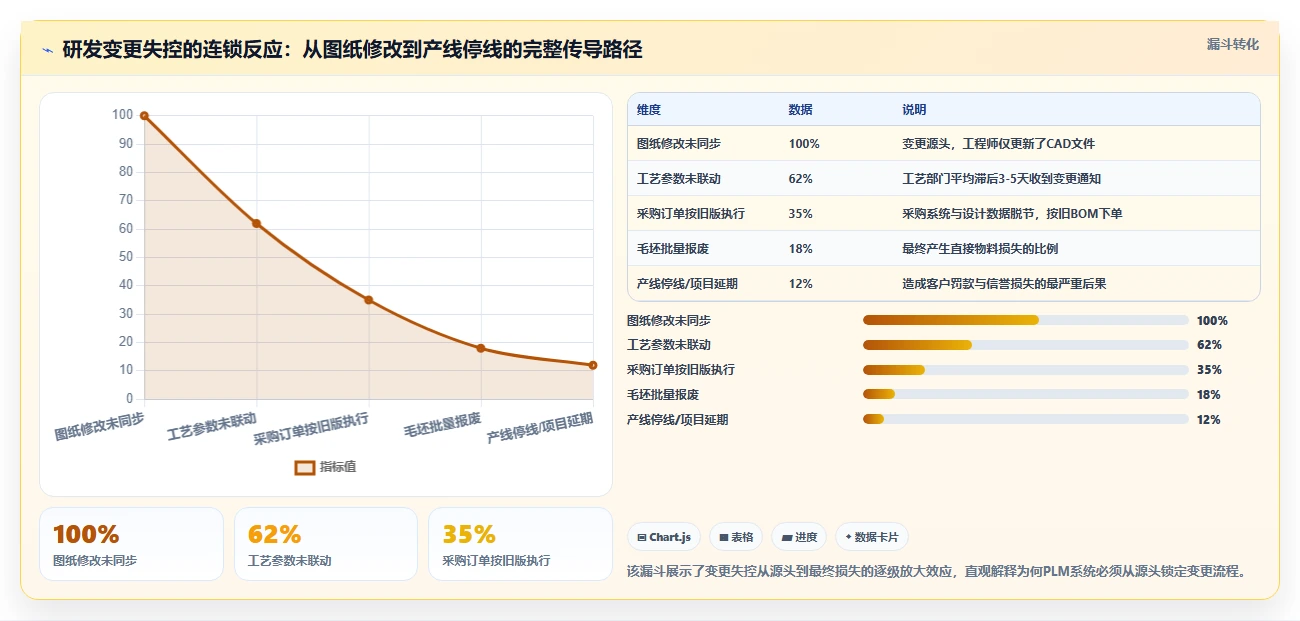The width and height of the screenshot is (1300, 621).
Task: Click the 100% value in the table
Action: pos(804,144)
